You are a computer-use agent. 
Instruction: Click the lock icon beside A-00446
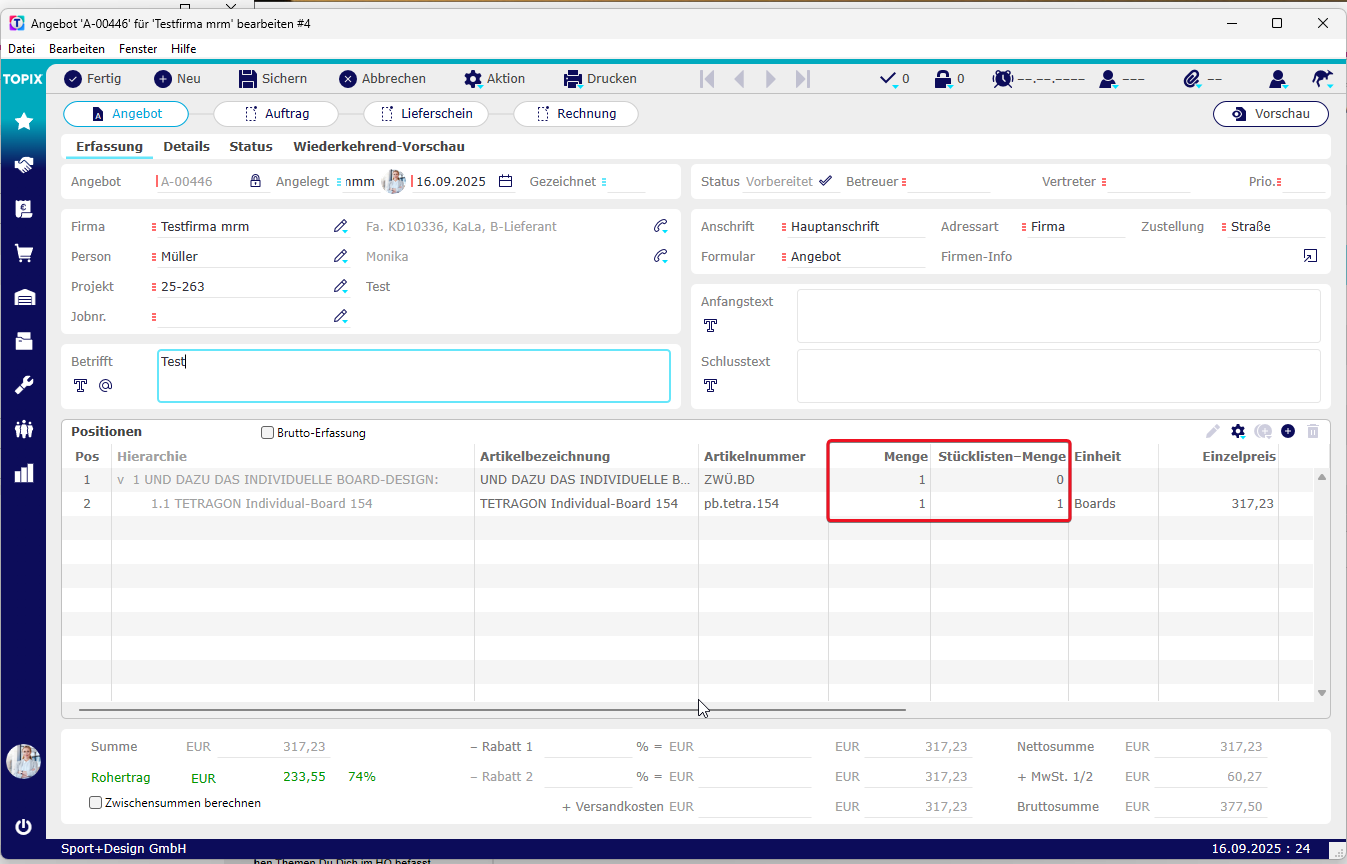pyautogui.click(x=255, y=181)
